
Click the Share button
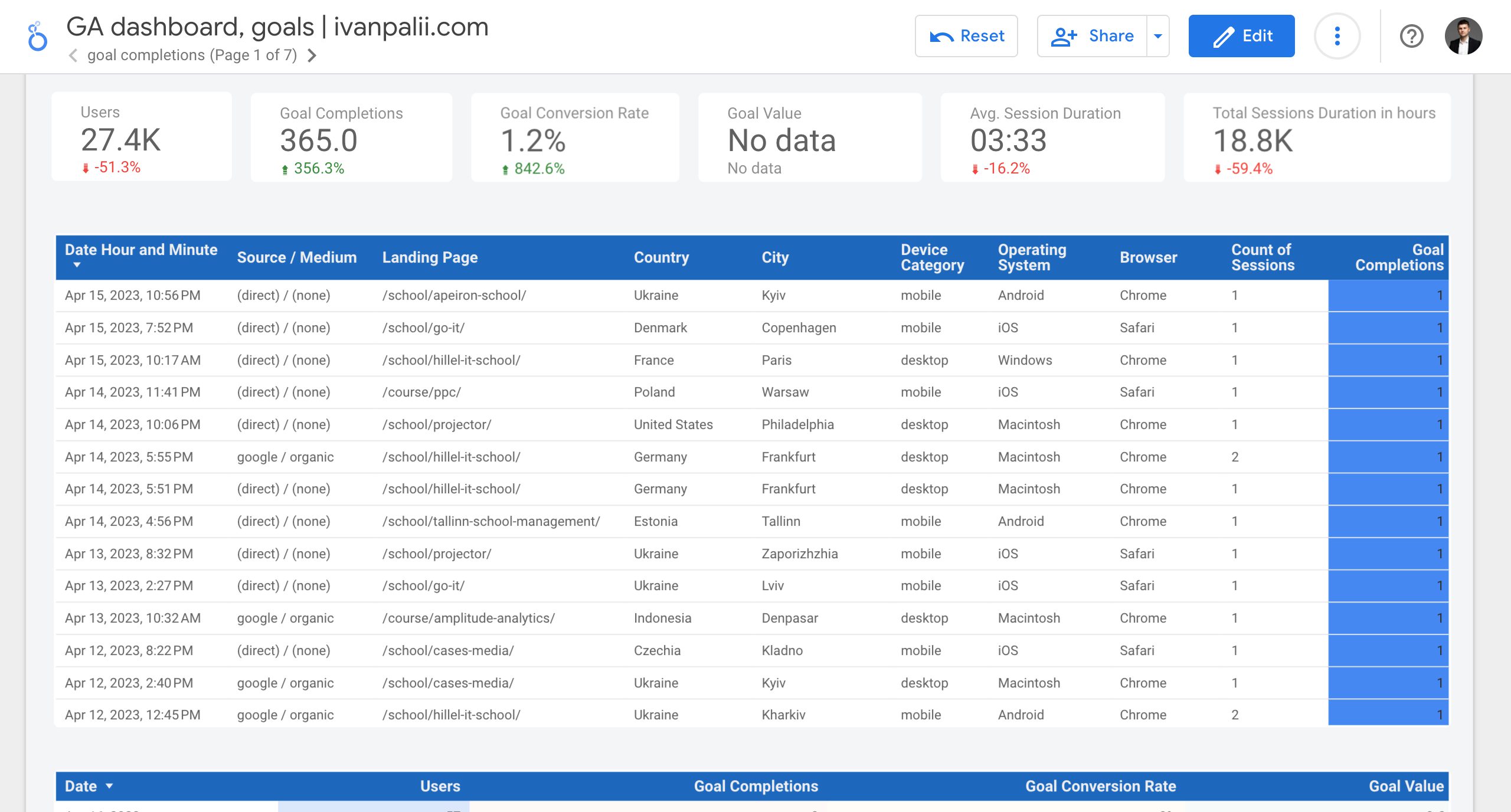(x=1092, y=36)
